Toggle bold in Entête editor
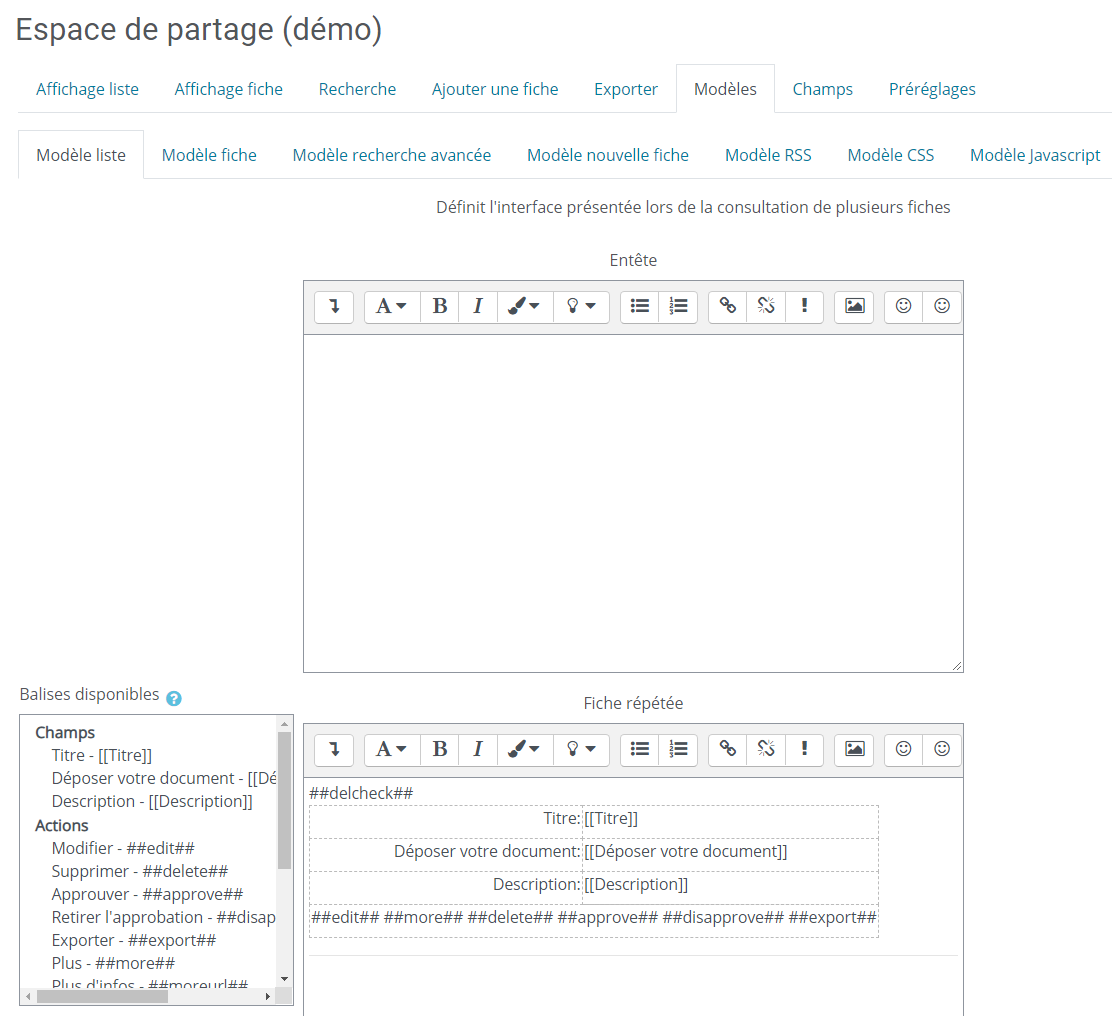The width and height of the screenshot is (1112, 1016). click(440, 307)
